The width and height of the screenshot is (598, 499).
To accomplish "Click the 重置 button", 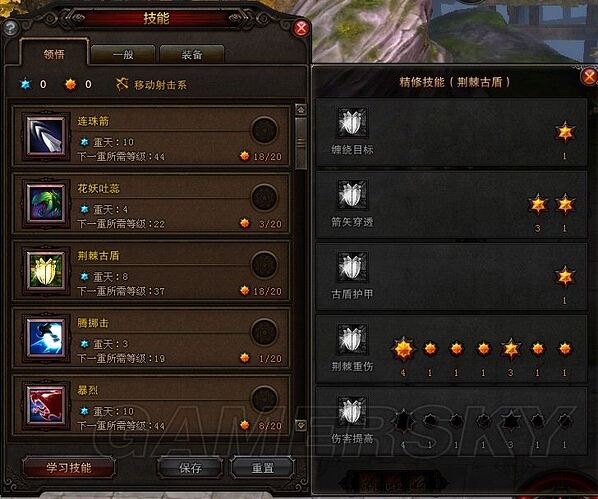I will tap(262, 468).
